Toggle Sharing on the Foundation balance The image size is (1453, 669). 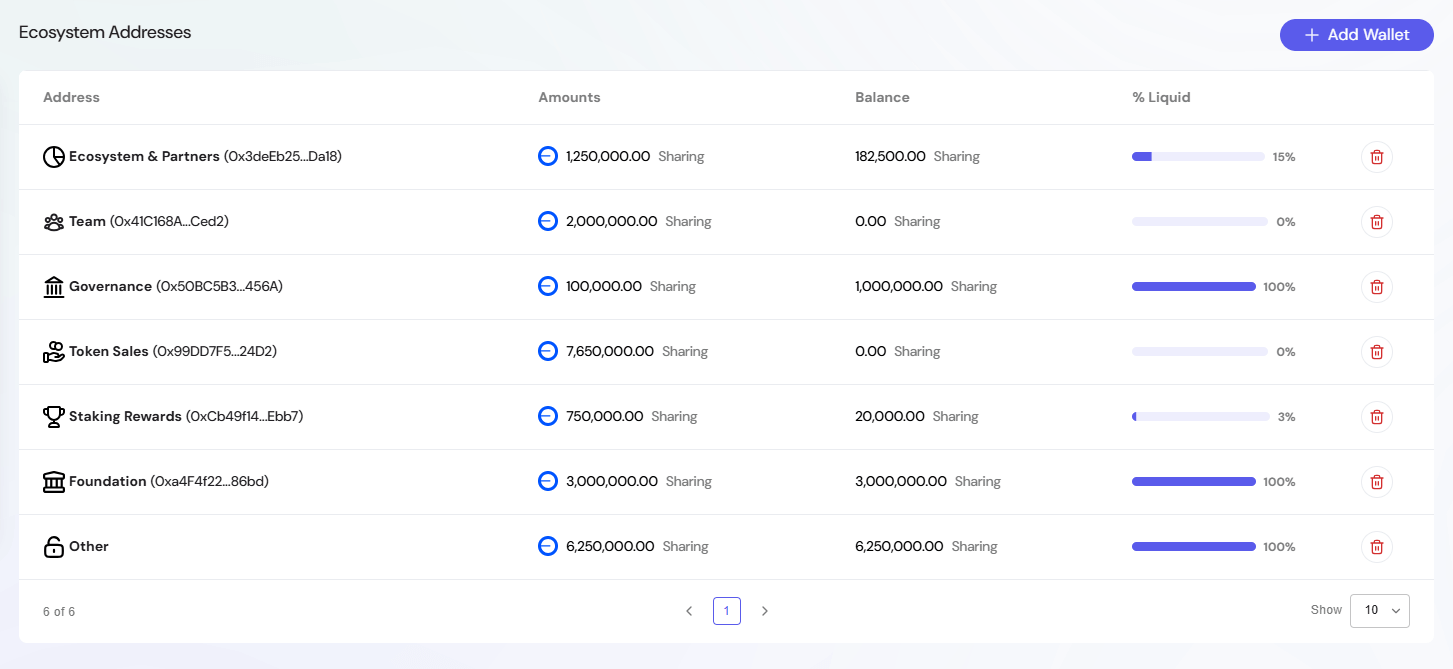pos(977,481)
